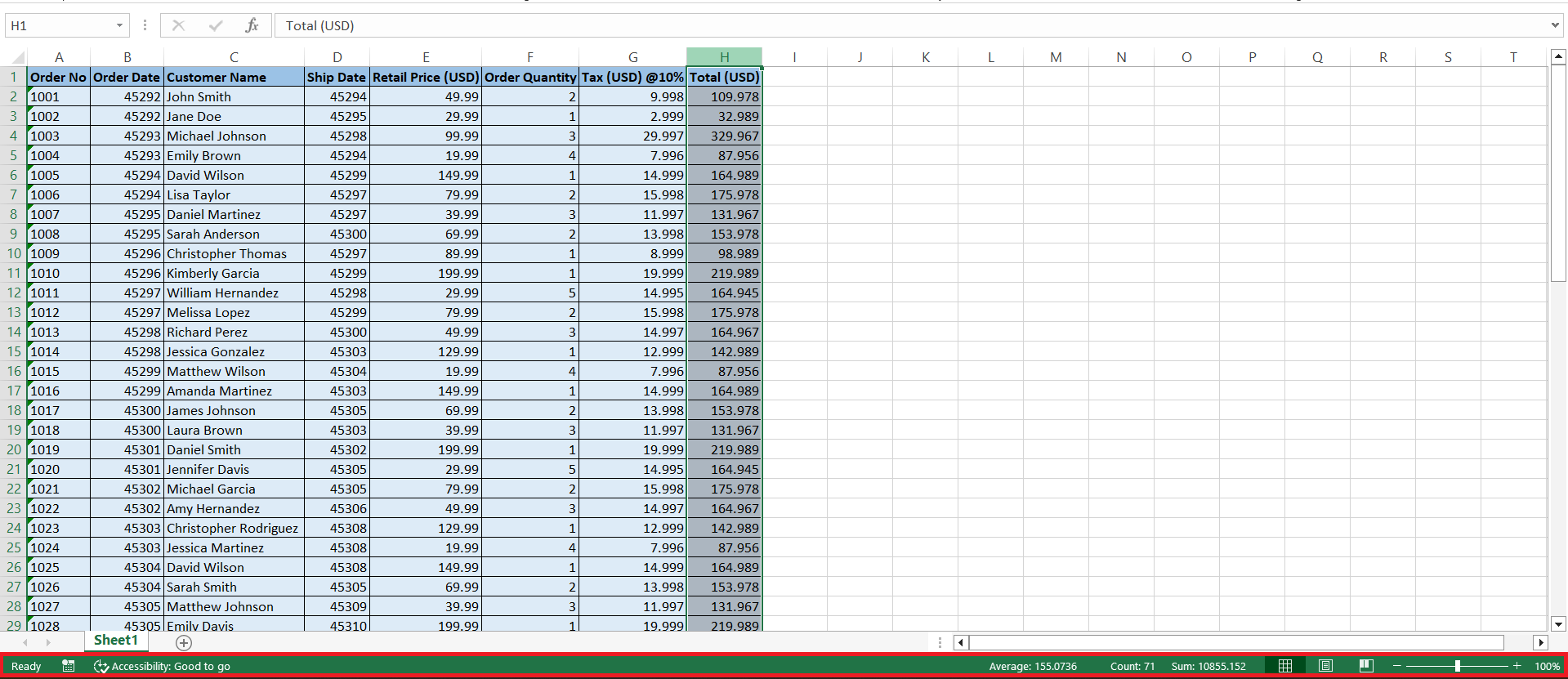Select column E header
This screenshot has height=679, width=1568.
(426, 57)
